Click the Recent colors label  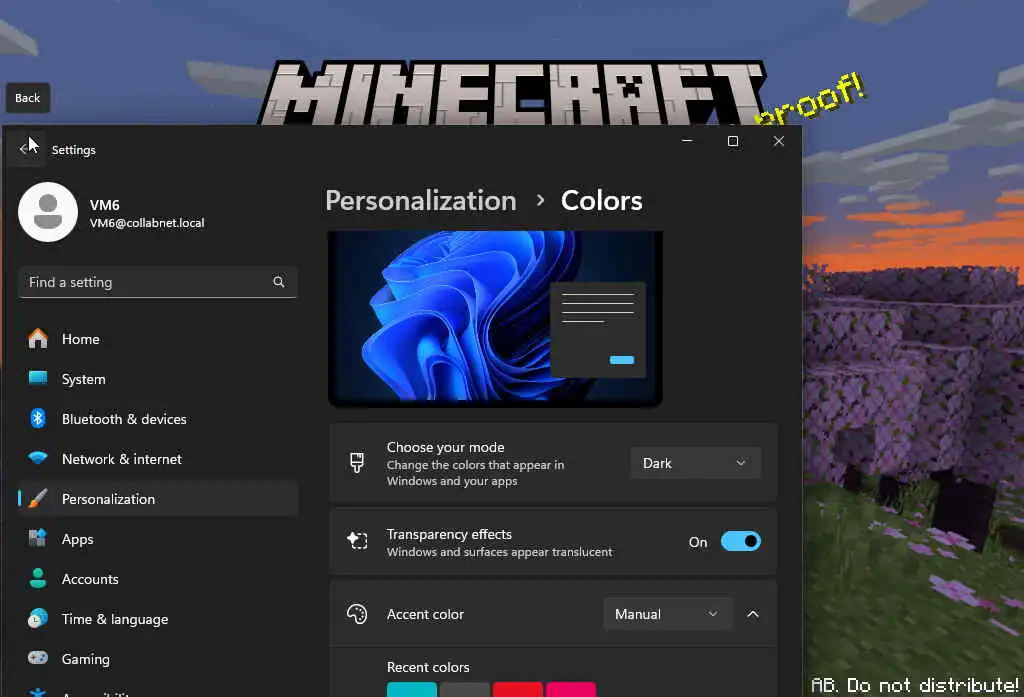coord(428,667)
